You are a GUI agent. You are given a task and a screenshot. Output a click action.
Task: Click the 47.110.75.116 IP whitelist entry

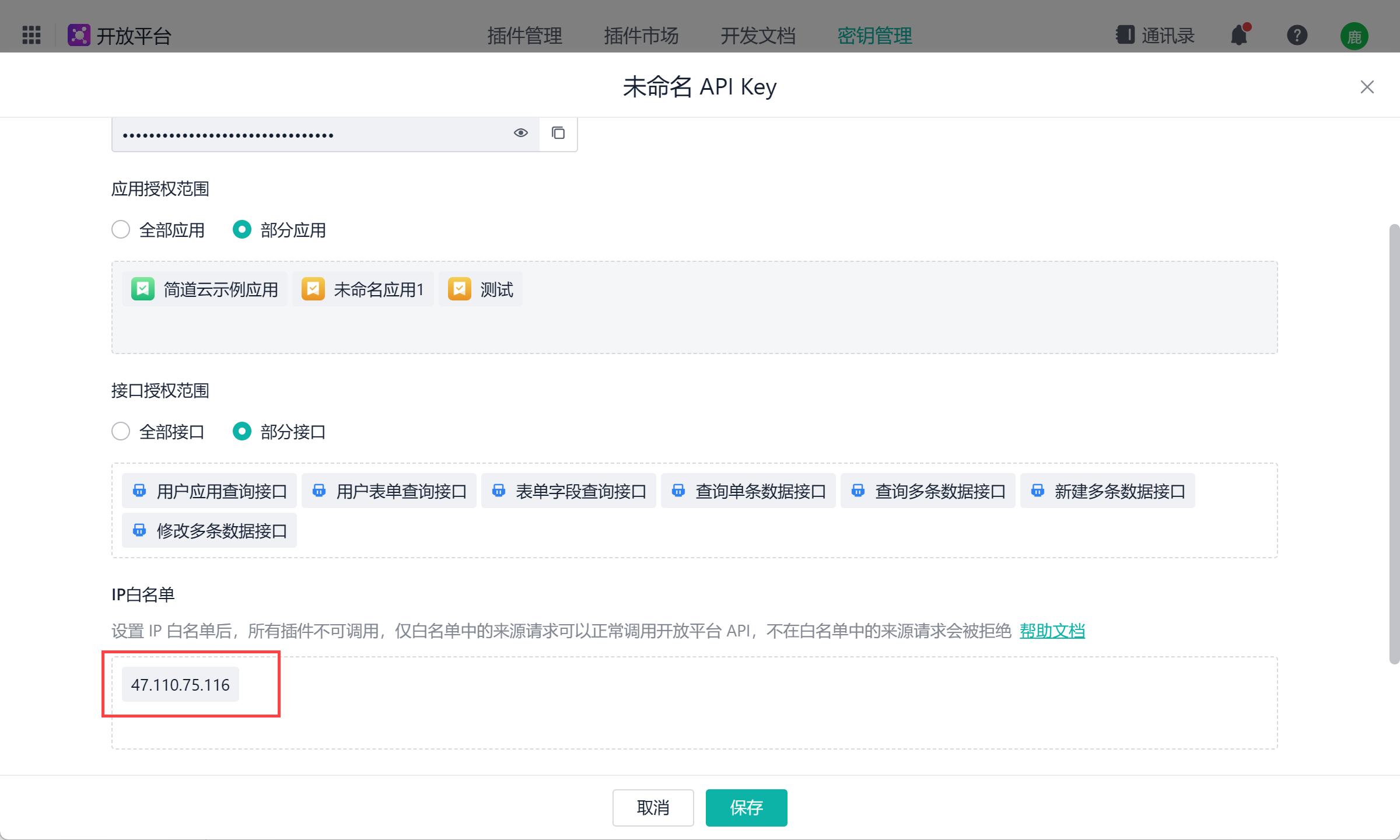tap(180, 684)
